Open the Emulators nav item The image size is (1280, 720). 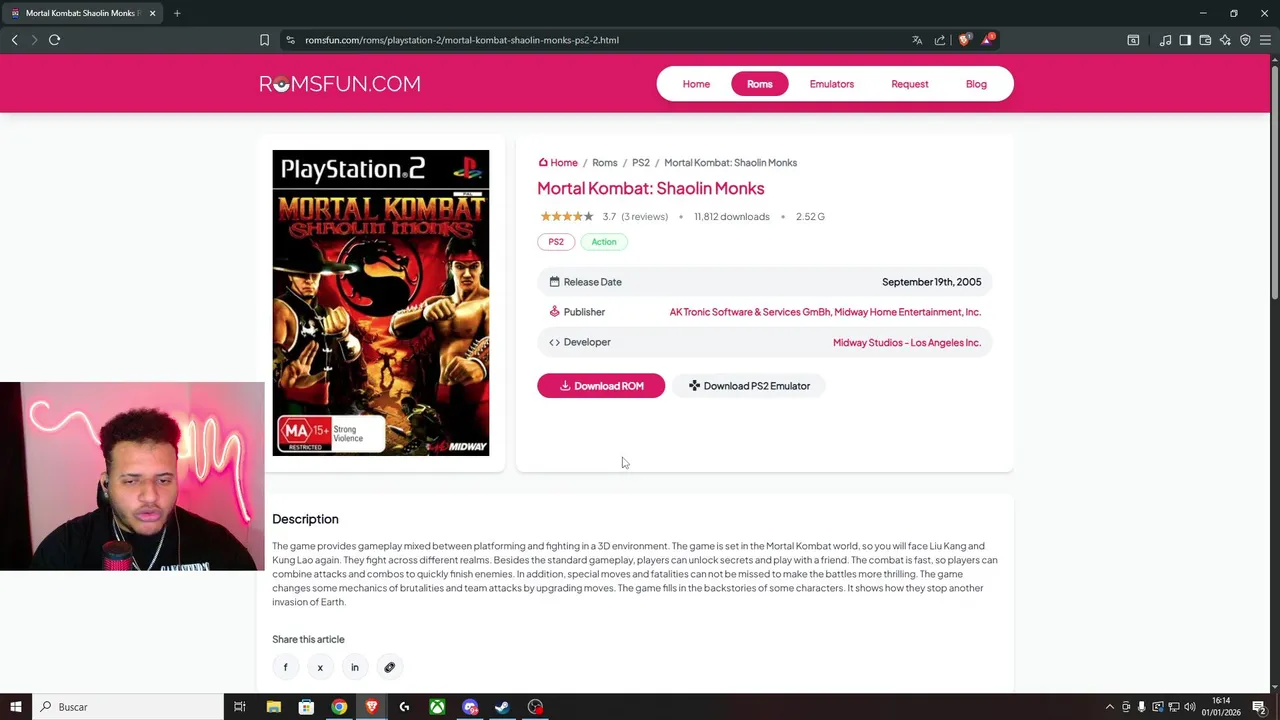pos(832,84)
